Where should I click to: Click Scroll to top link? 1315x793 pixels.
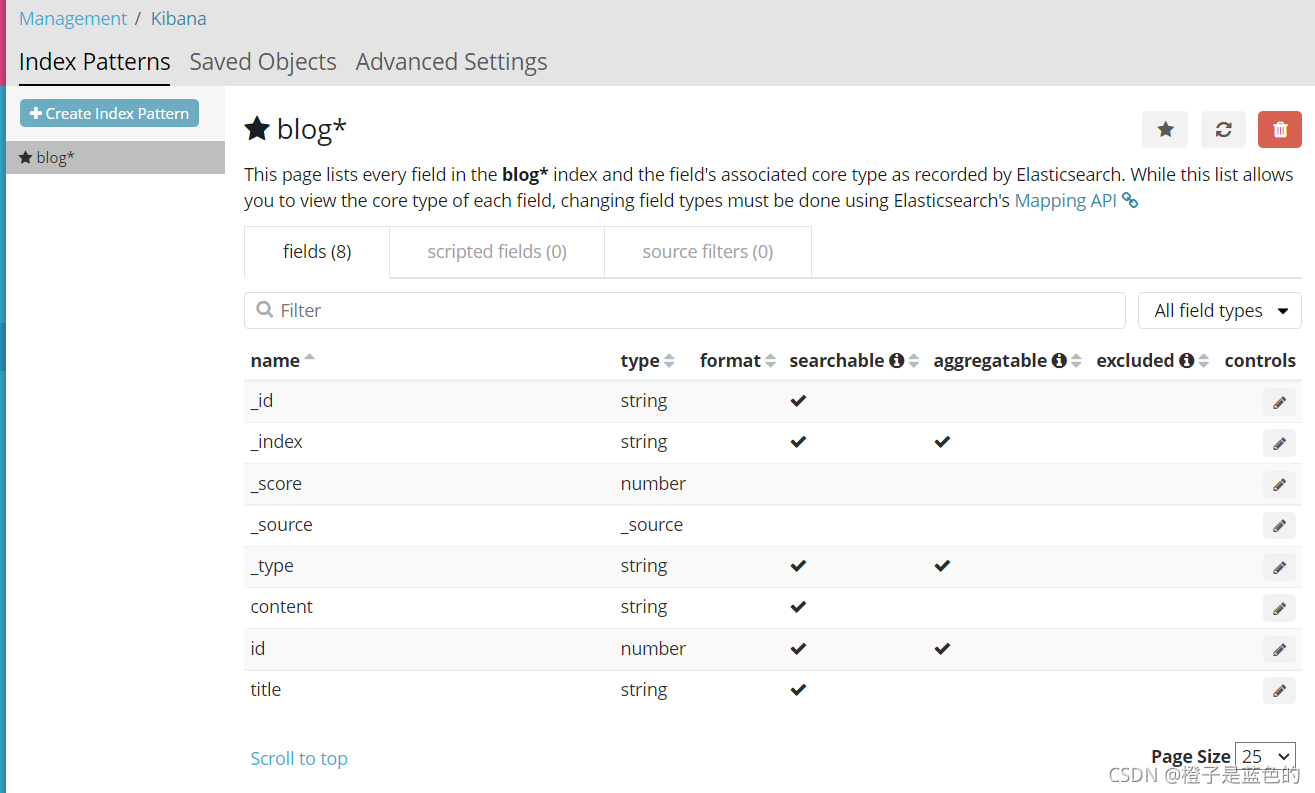[299, 758]
